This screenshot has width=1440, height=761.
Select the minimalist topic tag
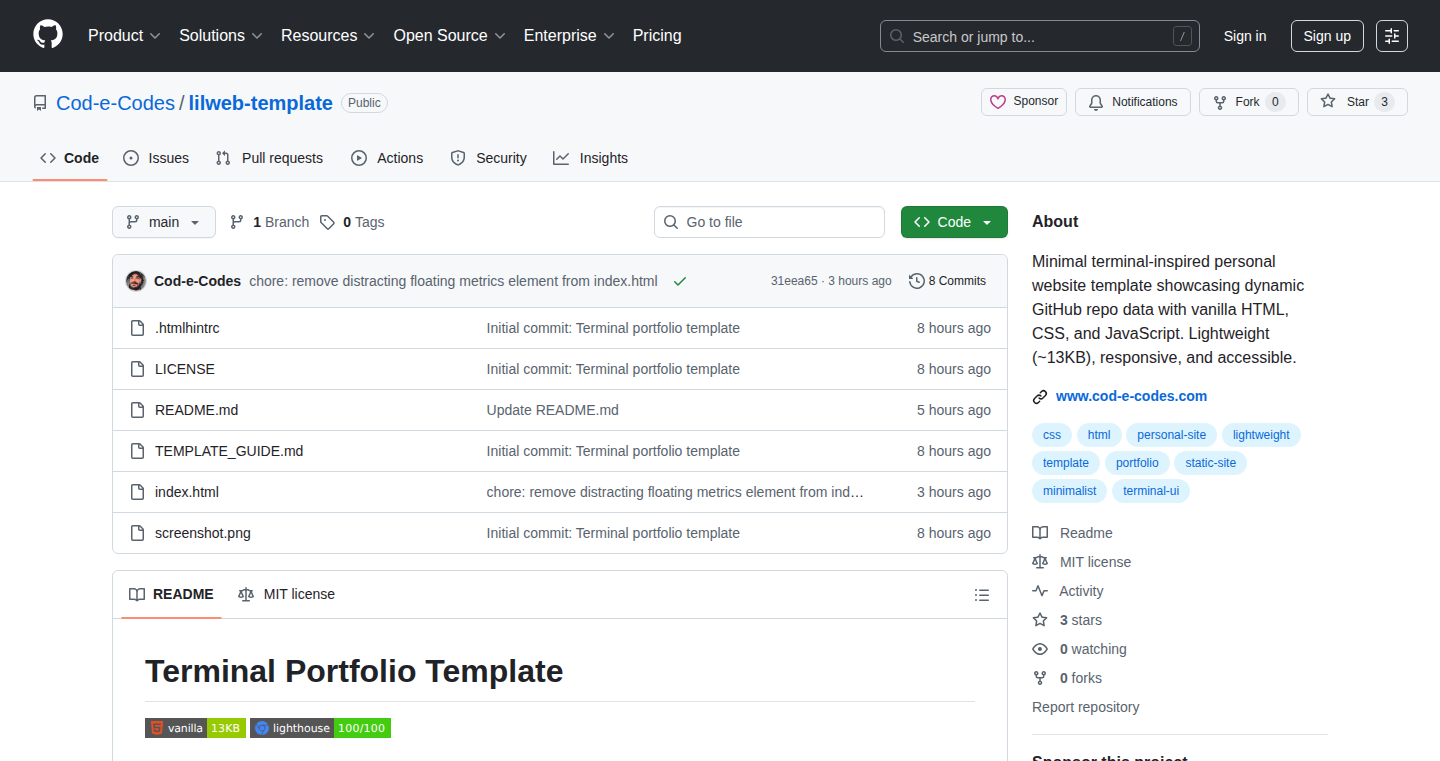[x=1070, y=491]
